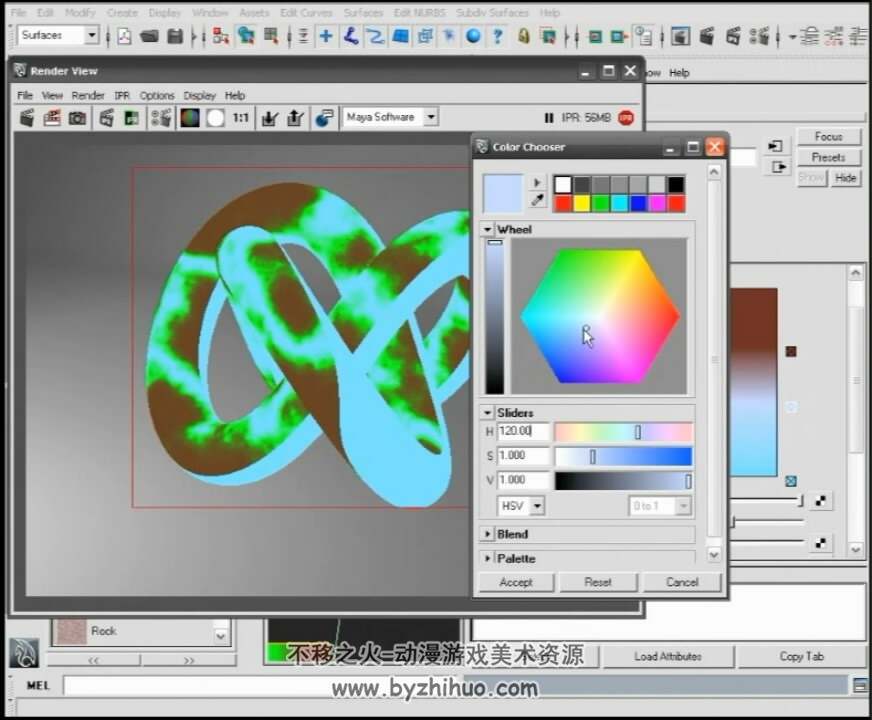Click the Focus button
Image resolution: width=872 pixels, height=720 pixels.
coord(829,136)
